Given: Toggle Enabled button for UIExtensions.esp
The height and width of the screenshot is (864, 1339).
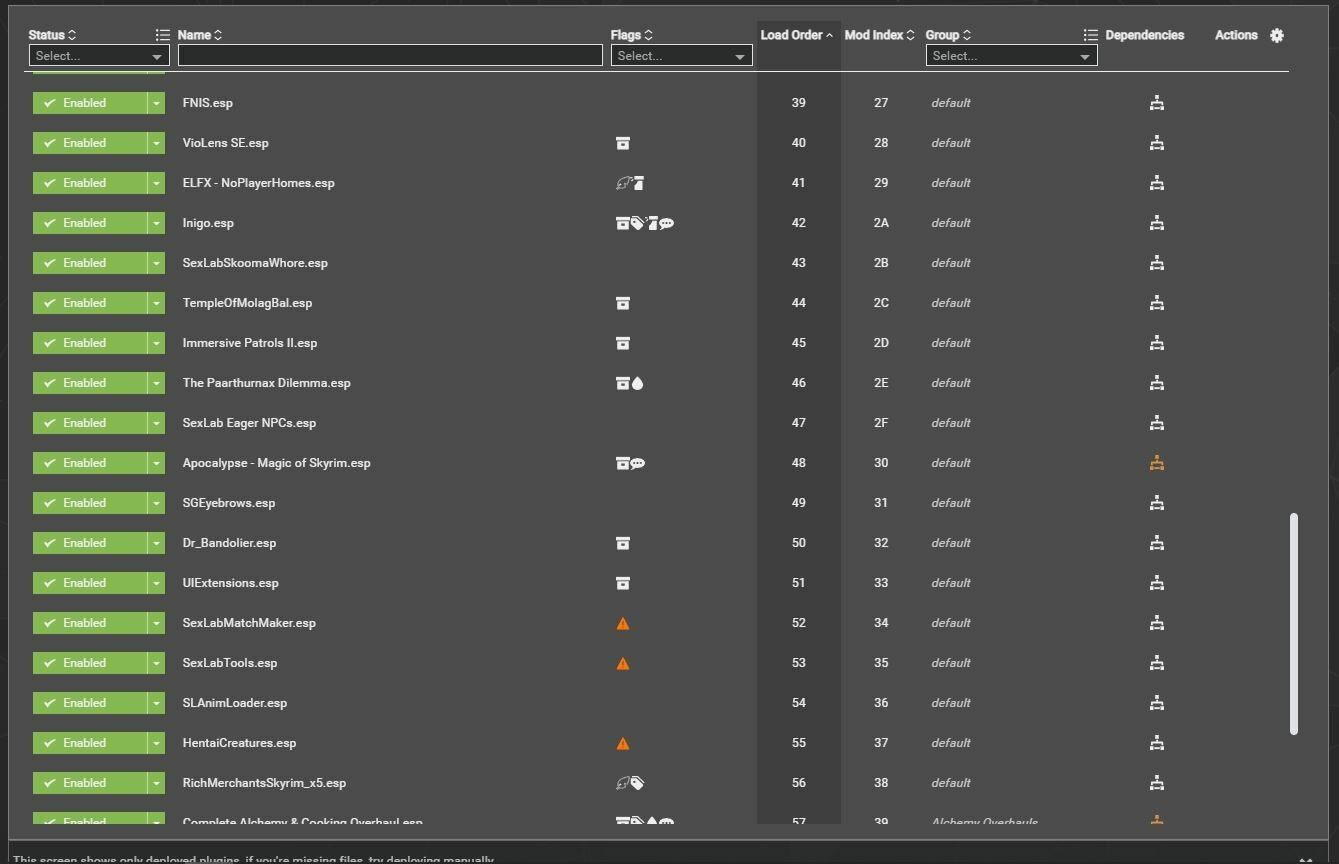Looking at the screenshot, I should click(90, 583).
